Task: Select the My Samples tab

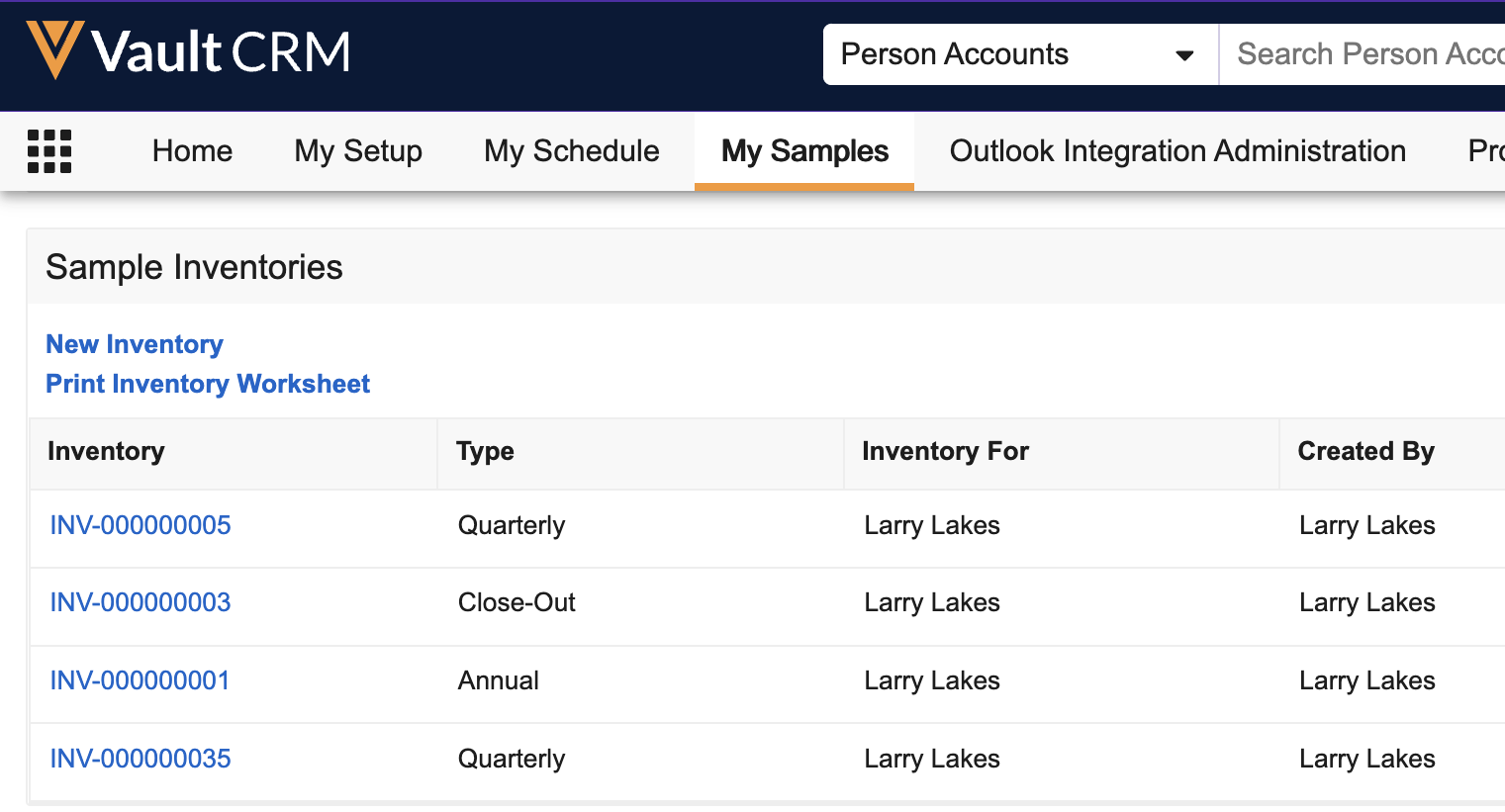Action: [804, 151]
